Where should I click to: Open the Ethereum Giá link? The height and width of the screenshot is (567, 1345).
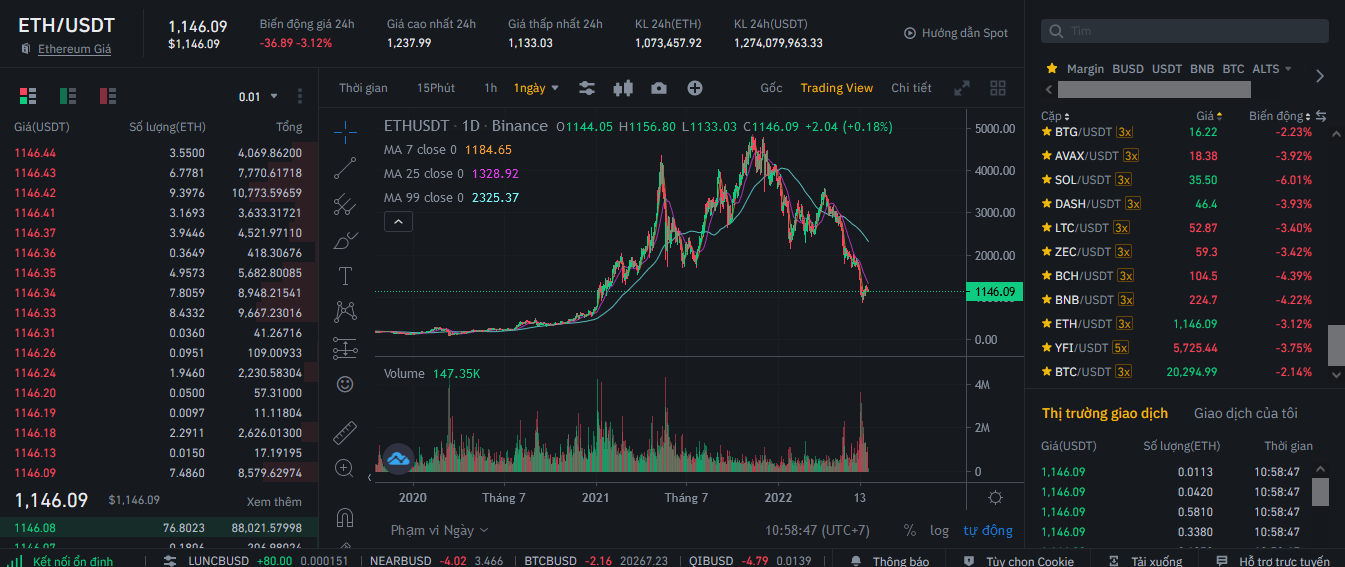[x=74, y=49]
